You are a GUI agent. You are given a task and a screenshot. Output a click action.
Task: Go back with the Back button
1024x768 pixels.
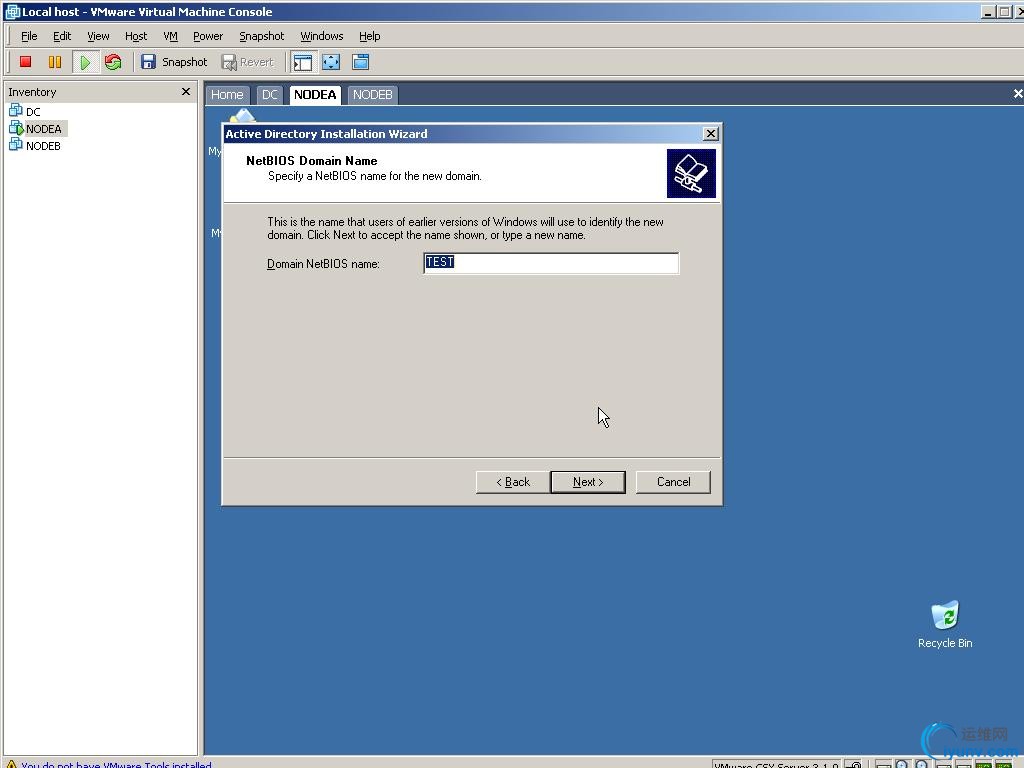[x=513, y=482]
